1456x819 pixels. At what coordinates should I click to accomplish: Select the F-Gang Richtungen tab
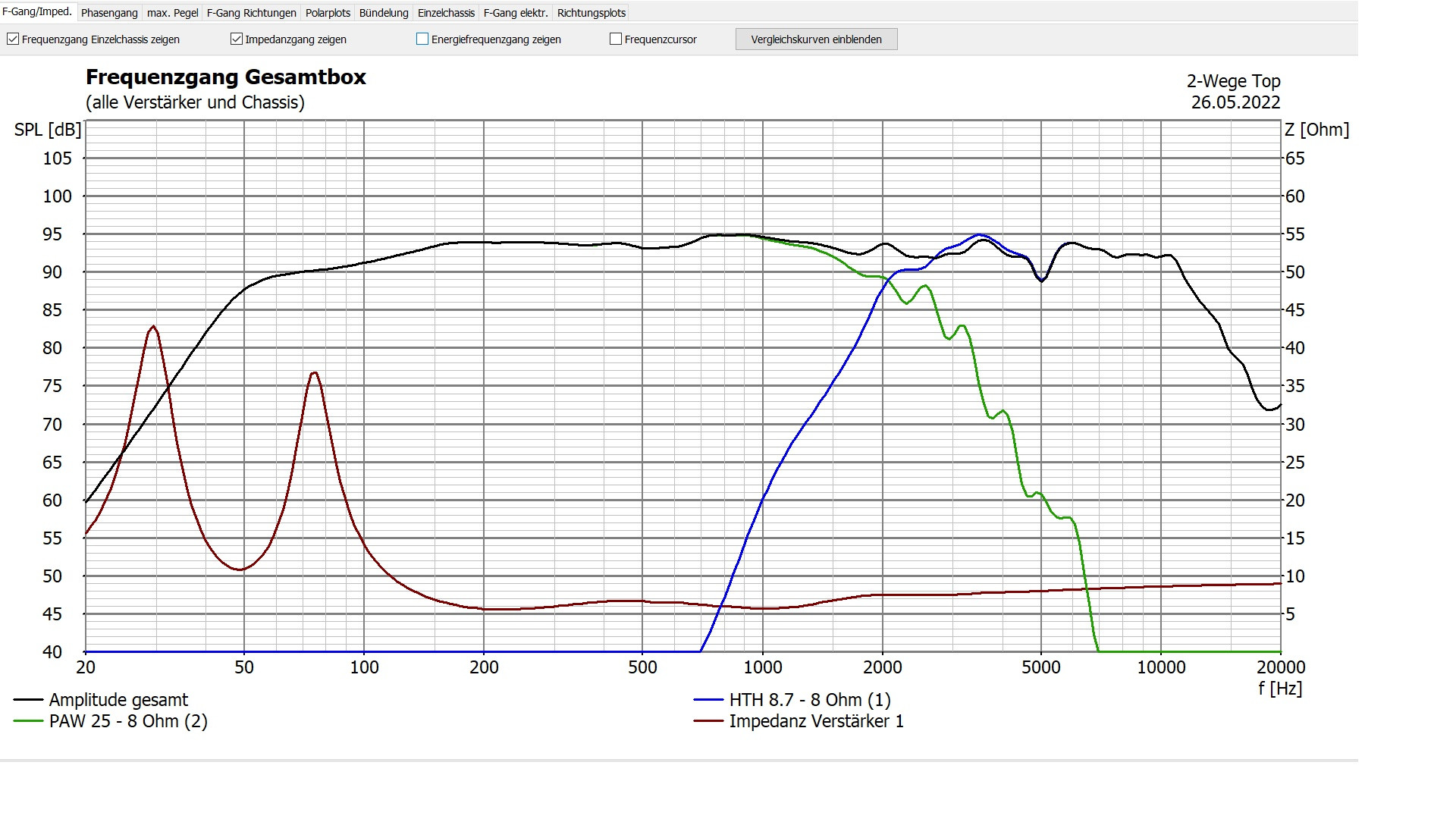[251, 13]
